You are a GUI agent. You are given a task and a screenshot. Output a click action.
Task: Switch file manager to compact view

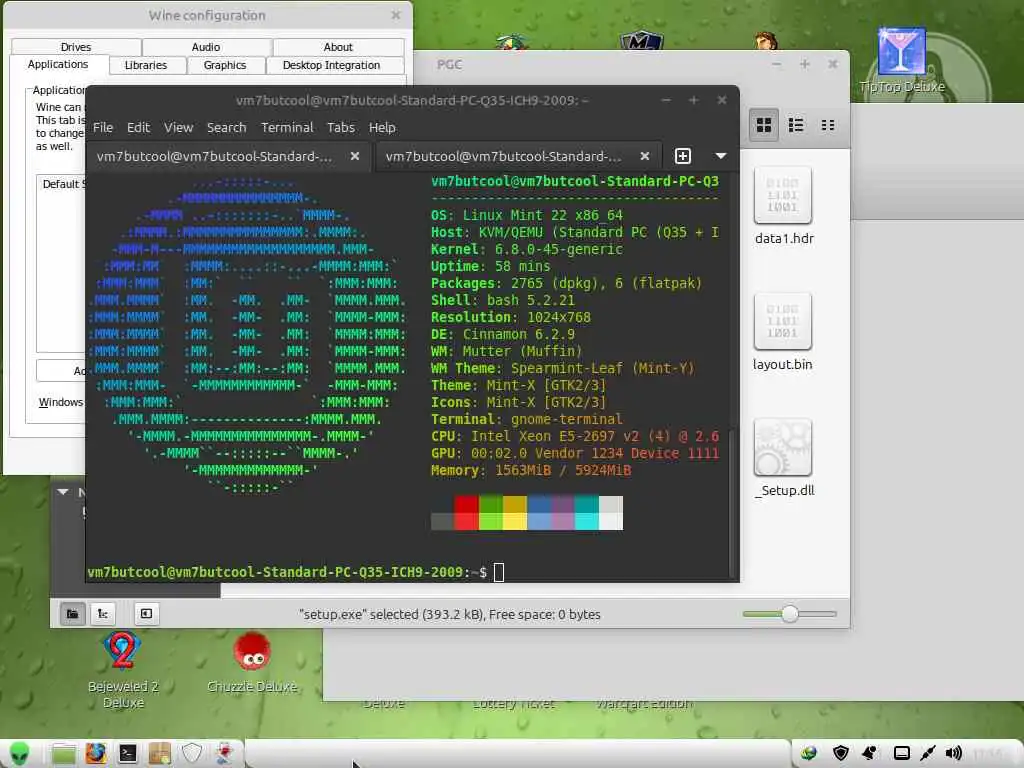[828, 125]
